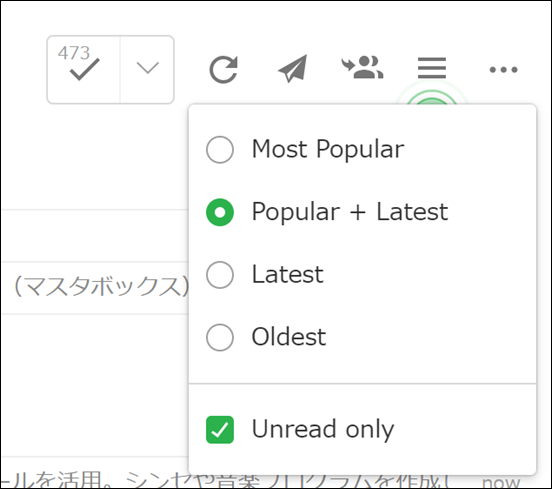552x489 pixels.
Task: Click the share with team people icon
Action: [x=362, y=67]
